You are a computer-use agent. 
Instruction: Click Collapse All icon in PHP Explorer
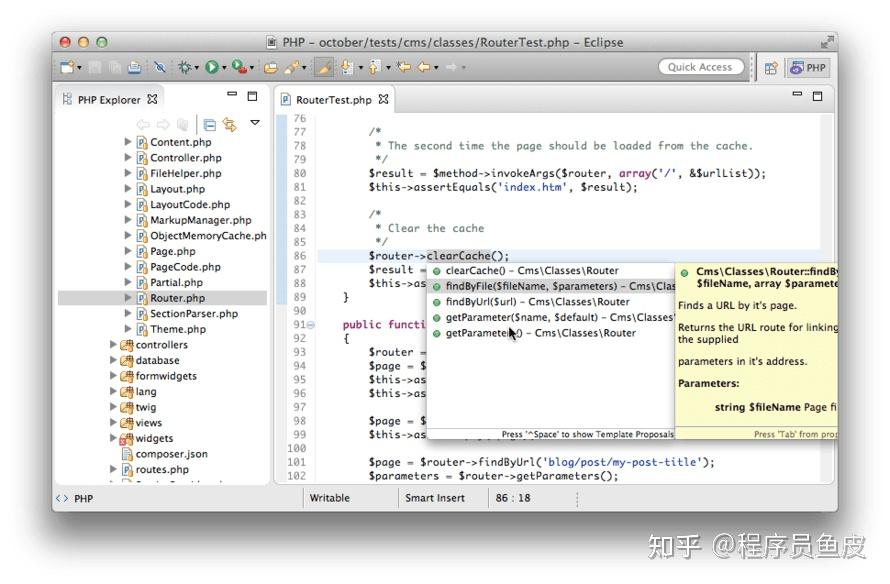pos(210,124)
